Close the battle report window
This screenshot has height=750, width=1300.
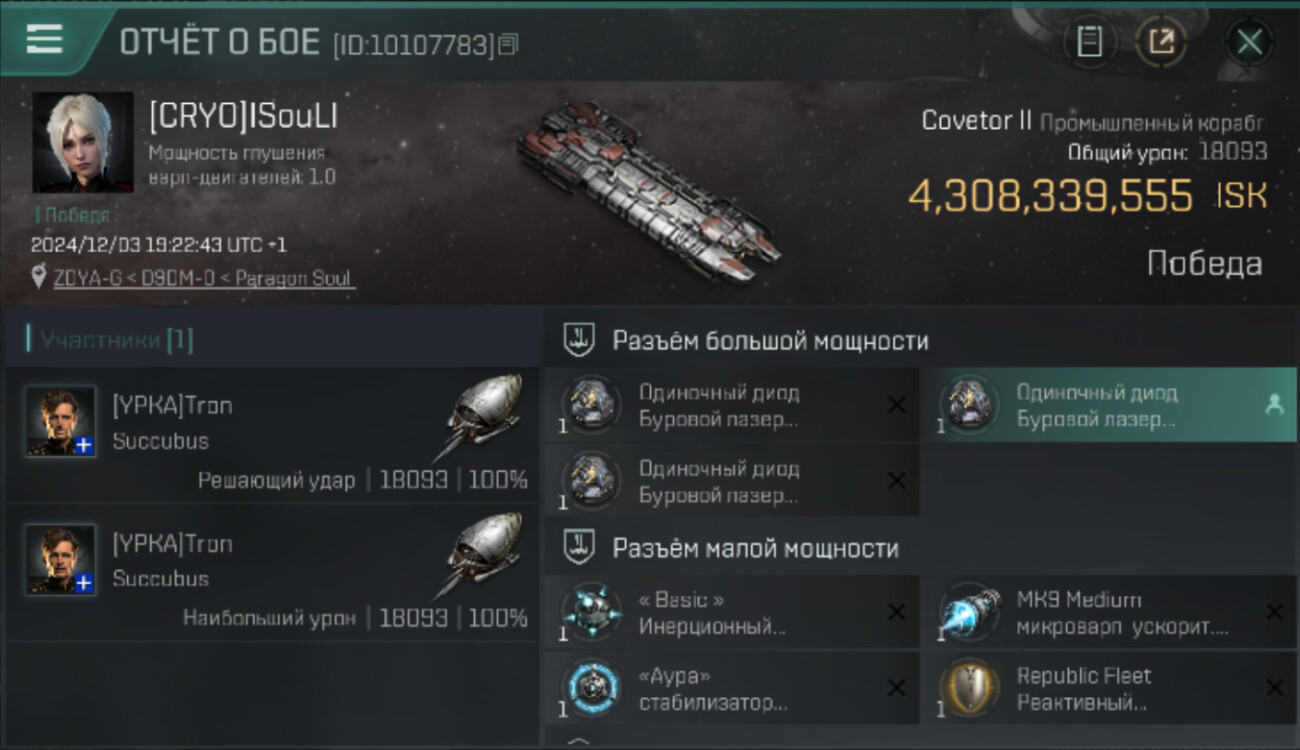tap(1249, 41)
